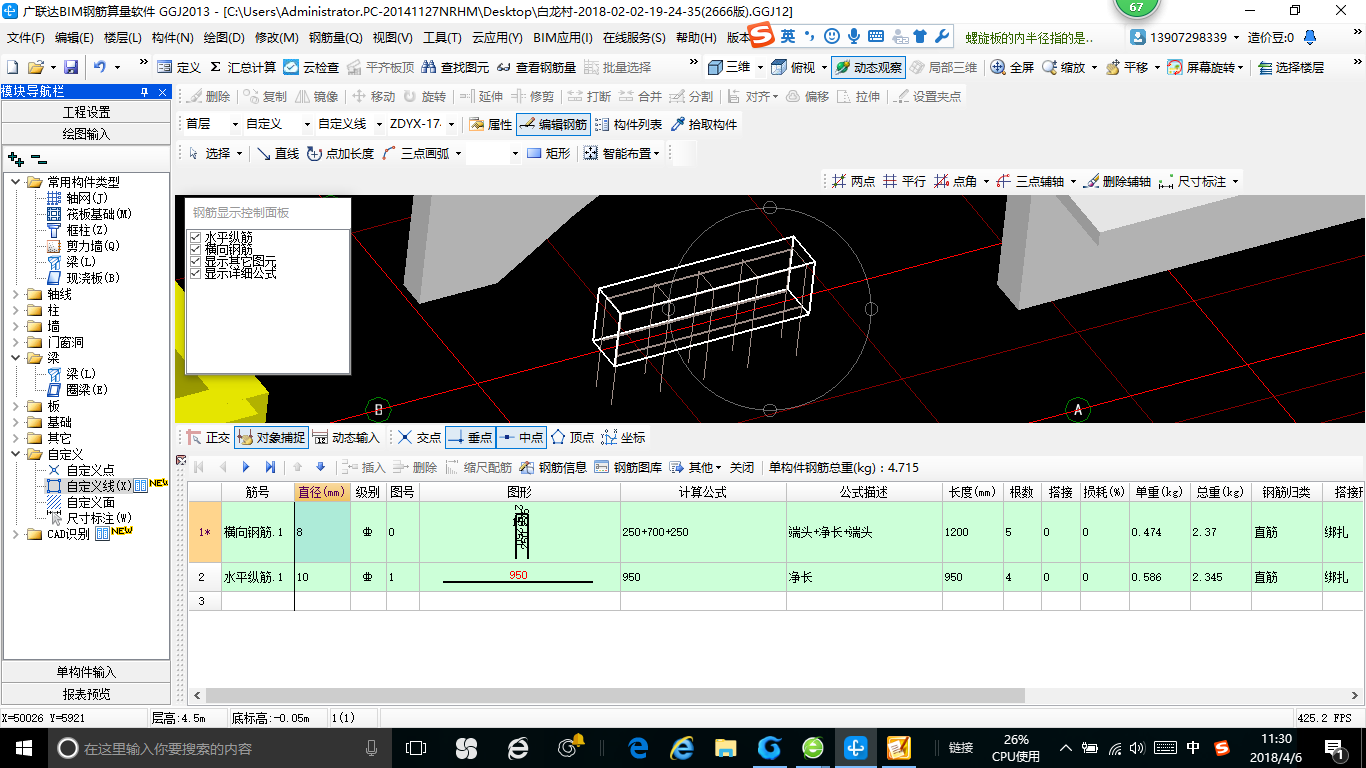Screen dimensions: 1366x768
Task: Toggle 动态观察 orbit view tool
Action: coord(868,67)
